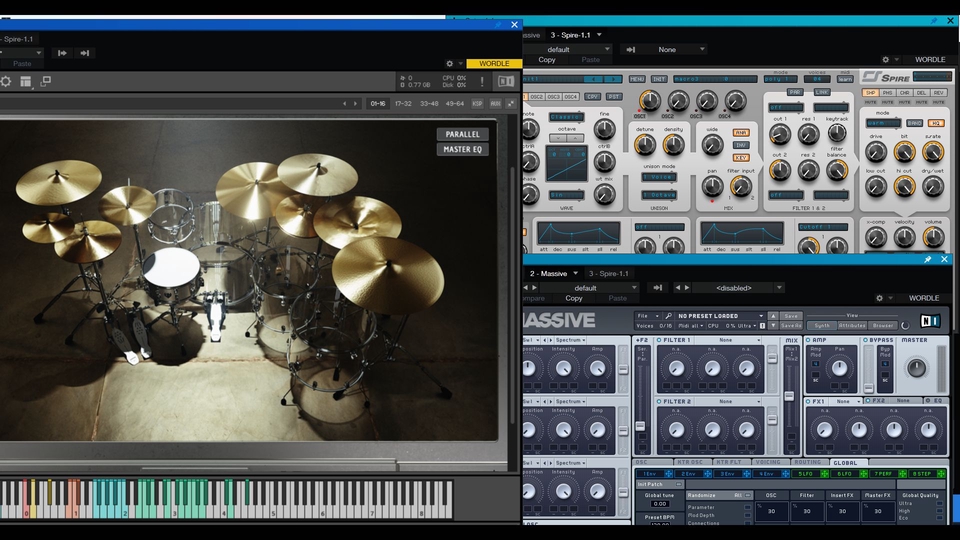Adjust Spire volume knob
This screenshot has width=960, height=540.
click(x=933, y=237)
